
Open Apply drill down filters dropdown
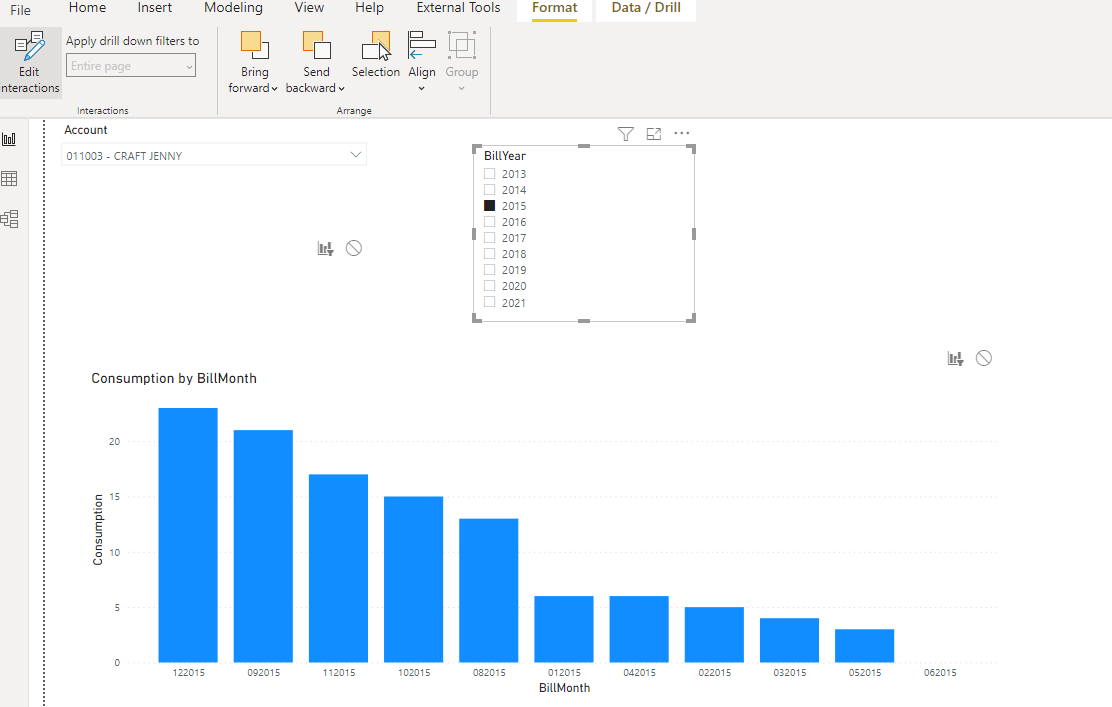tap(131, 66)
